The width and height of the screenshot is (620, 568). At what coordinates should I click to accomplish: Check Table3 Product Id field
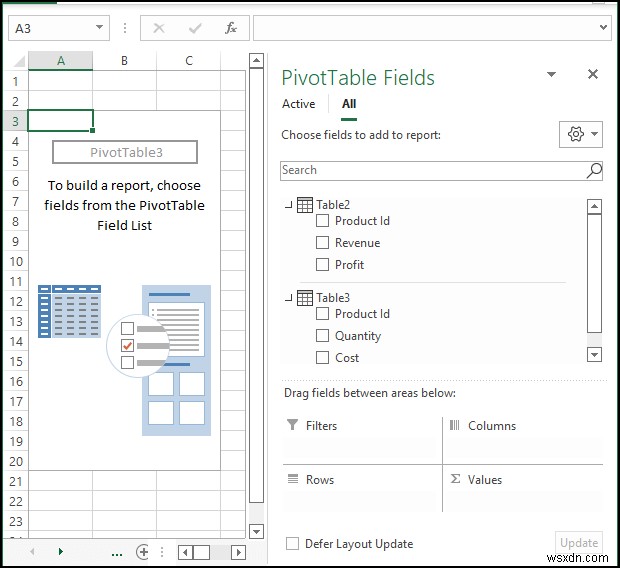pyautogui.click(x=322, y=314)
